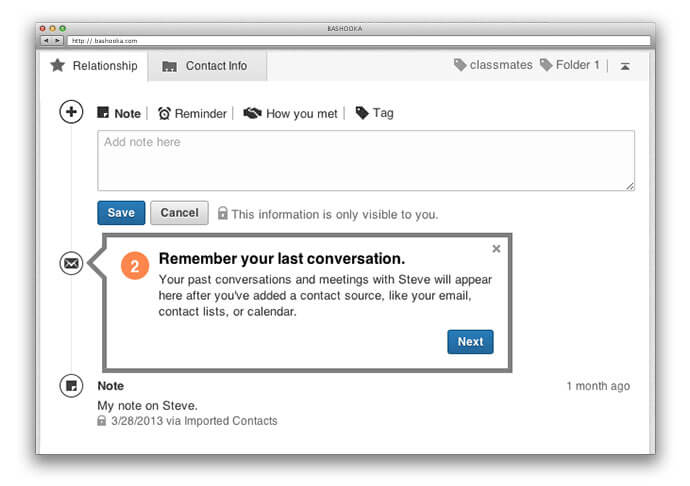Select the Reminder alarm clock option
The width and height of the screenshot is (690, 486).
tap(193, 114)
